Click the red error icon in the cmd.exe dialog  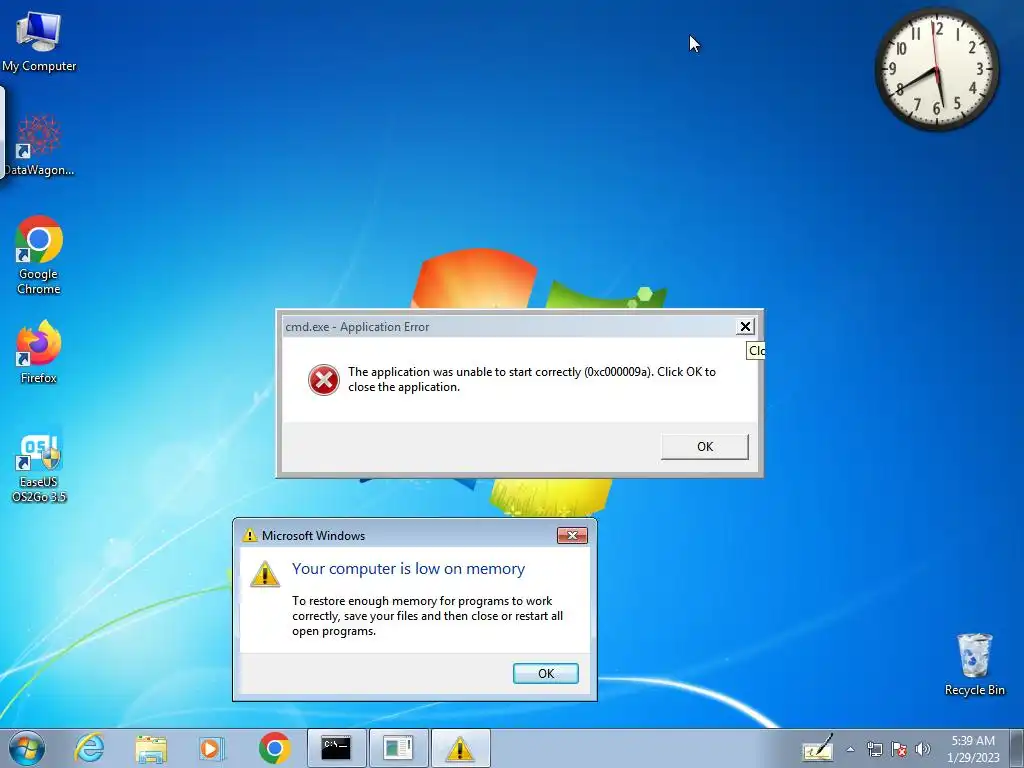click(324, 380)
